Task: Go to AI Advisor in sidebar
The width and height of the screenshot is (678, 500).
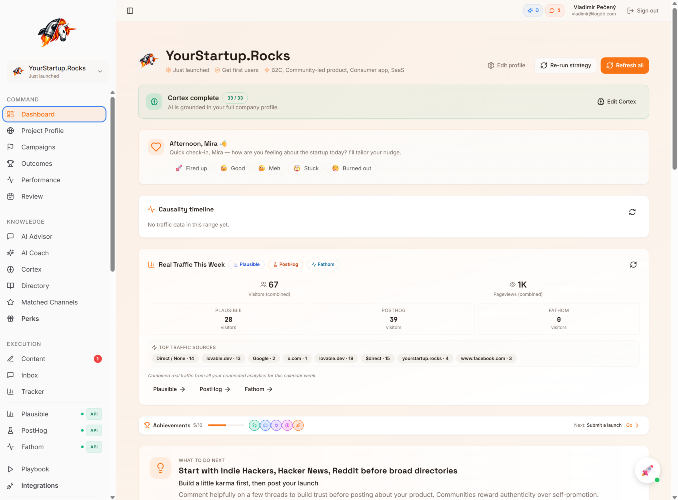Action: tap(37, 237)
